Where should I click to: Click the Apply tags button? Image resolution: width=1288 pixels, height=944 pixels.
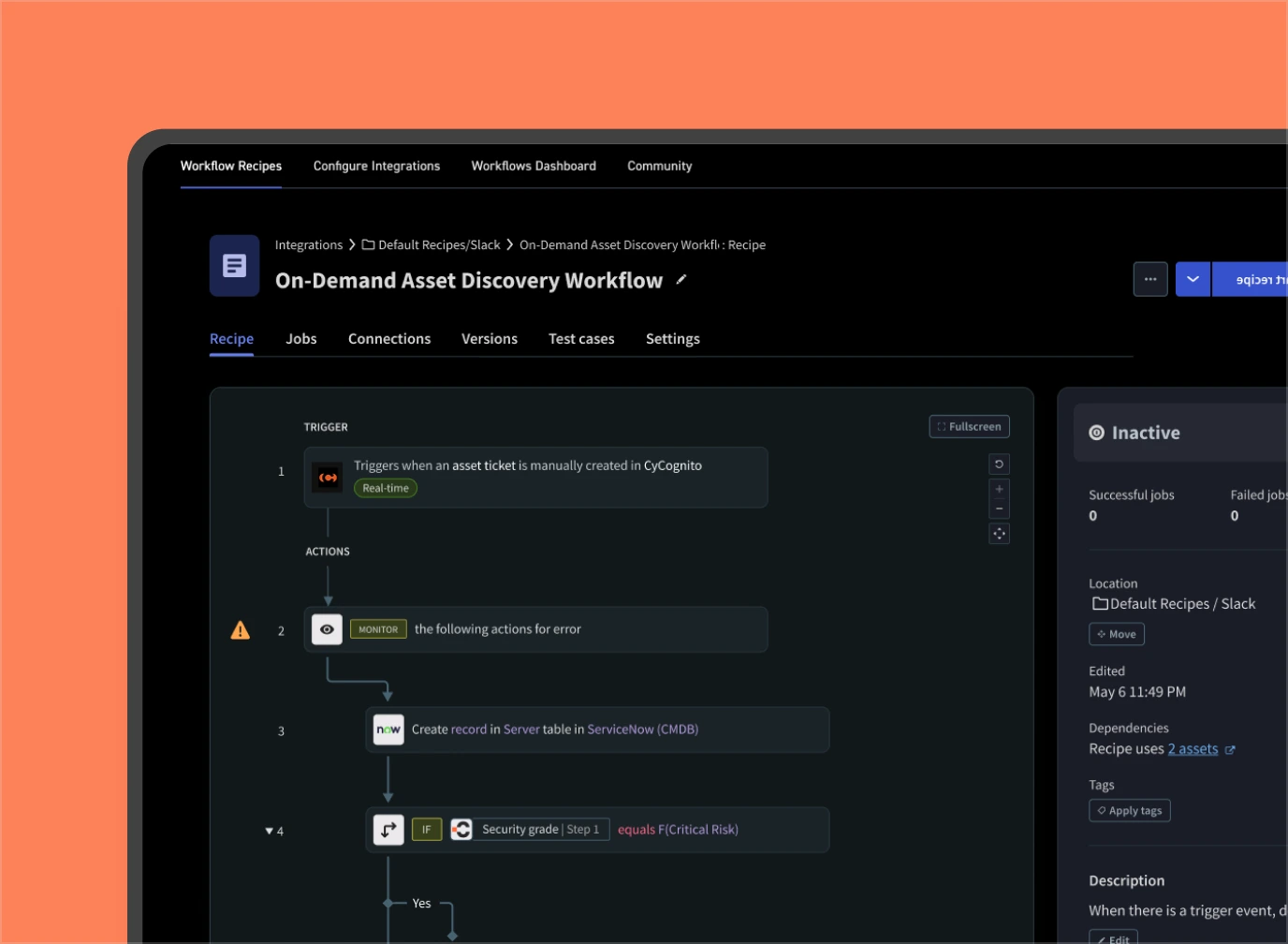[1129, 811]
